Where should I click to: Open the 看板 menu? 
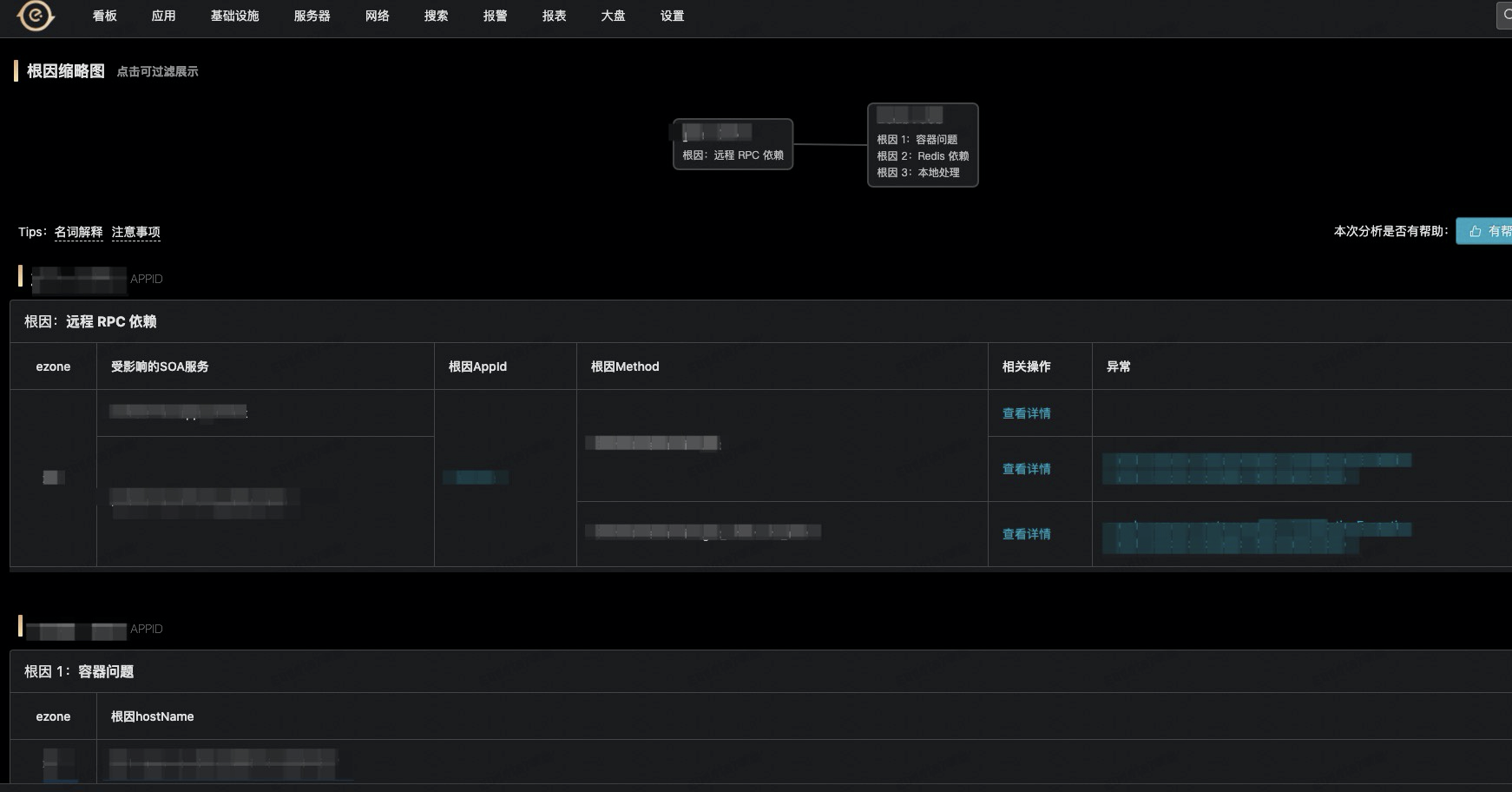pos(105,16)
